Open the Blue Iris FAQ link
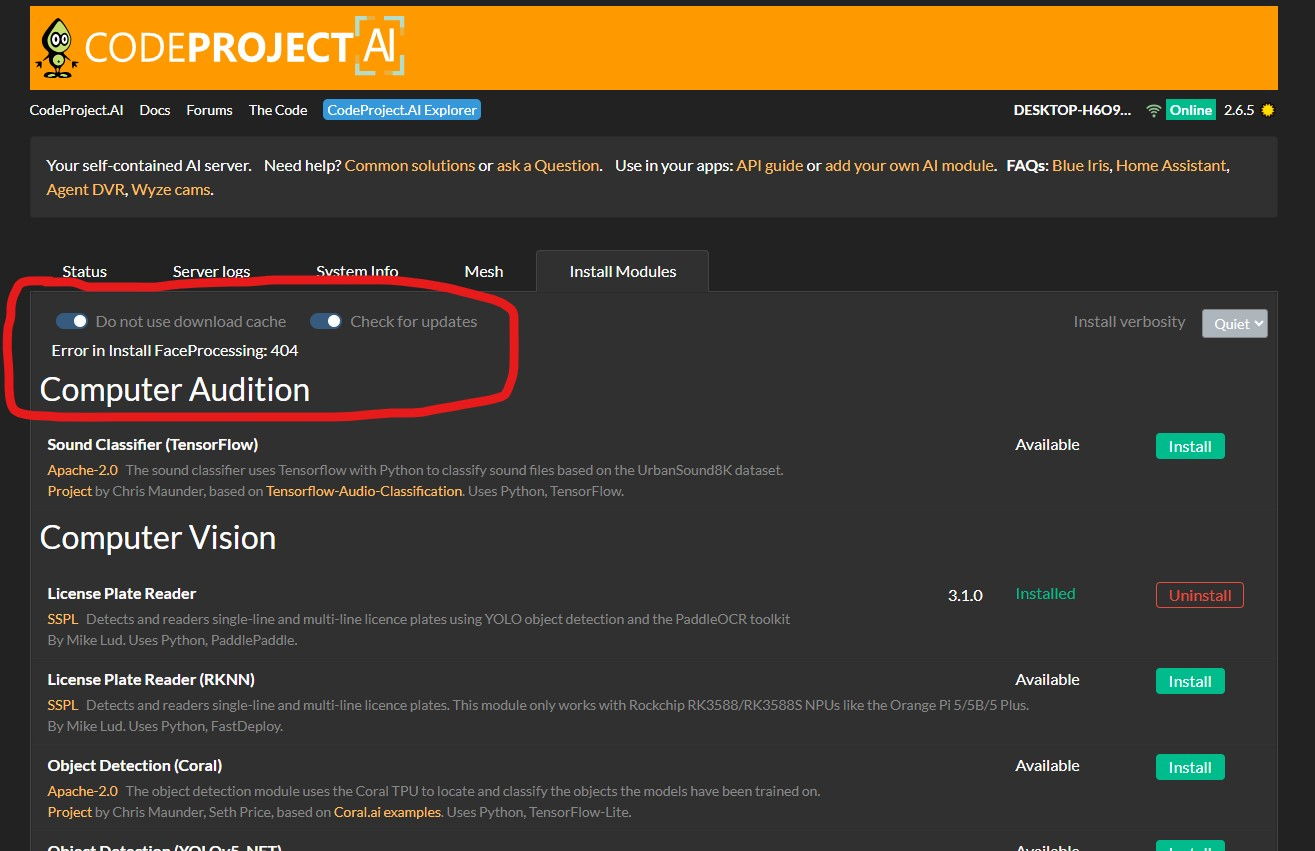 tap(1080, 165)
